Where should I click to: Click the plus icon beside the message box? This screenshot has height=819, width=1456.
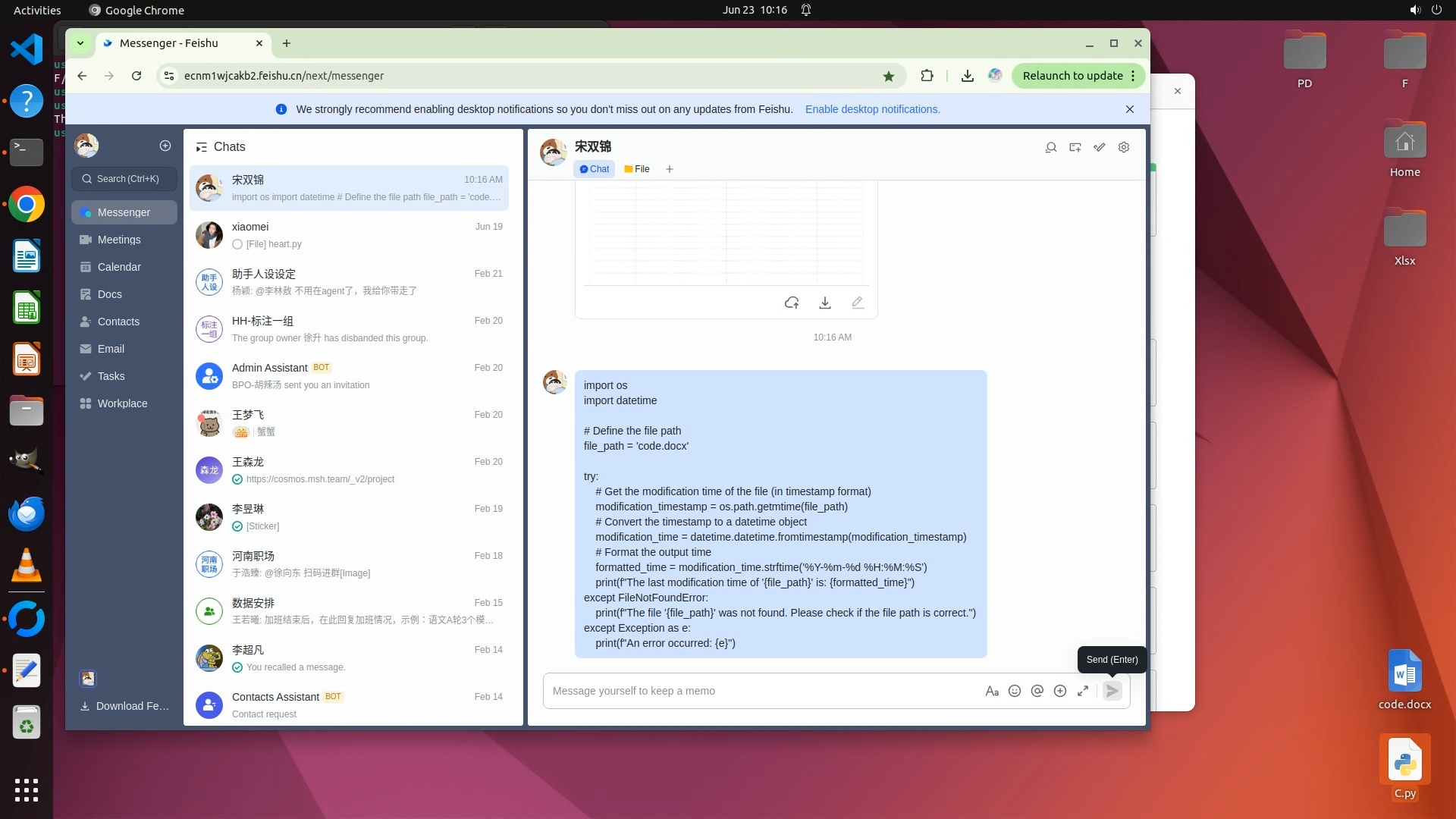pos(1060,691)
